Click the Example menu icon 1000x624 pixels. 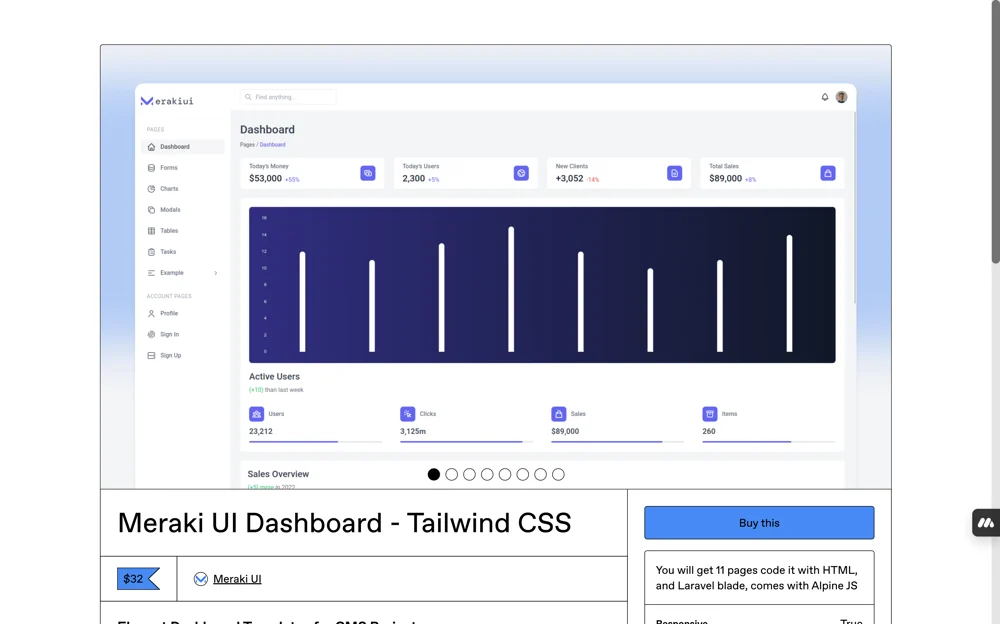[x=151, y=273]
